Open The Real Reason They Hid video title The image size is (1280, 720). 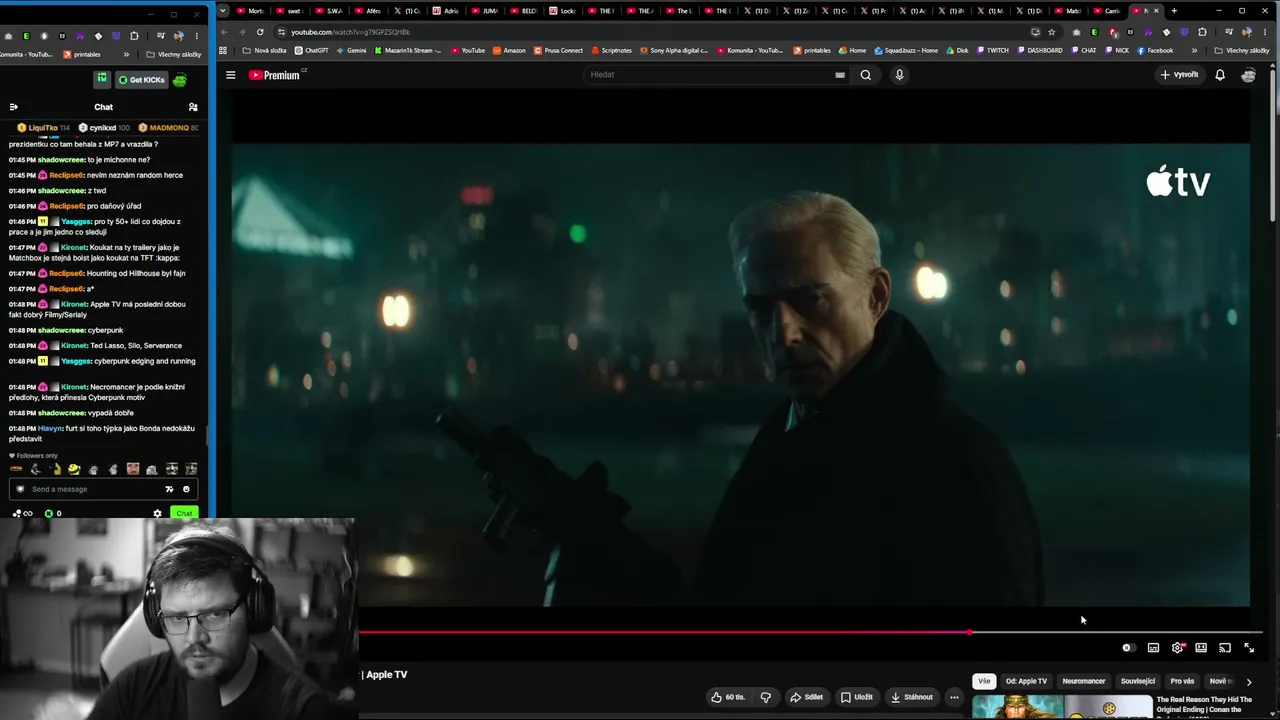click(x=1204, y=706)
